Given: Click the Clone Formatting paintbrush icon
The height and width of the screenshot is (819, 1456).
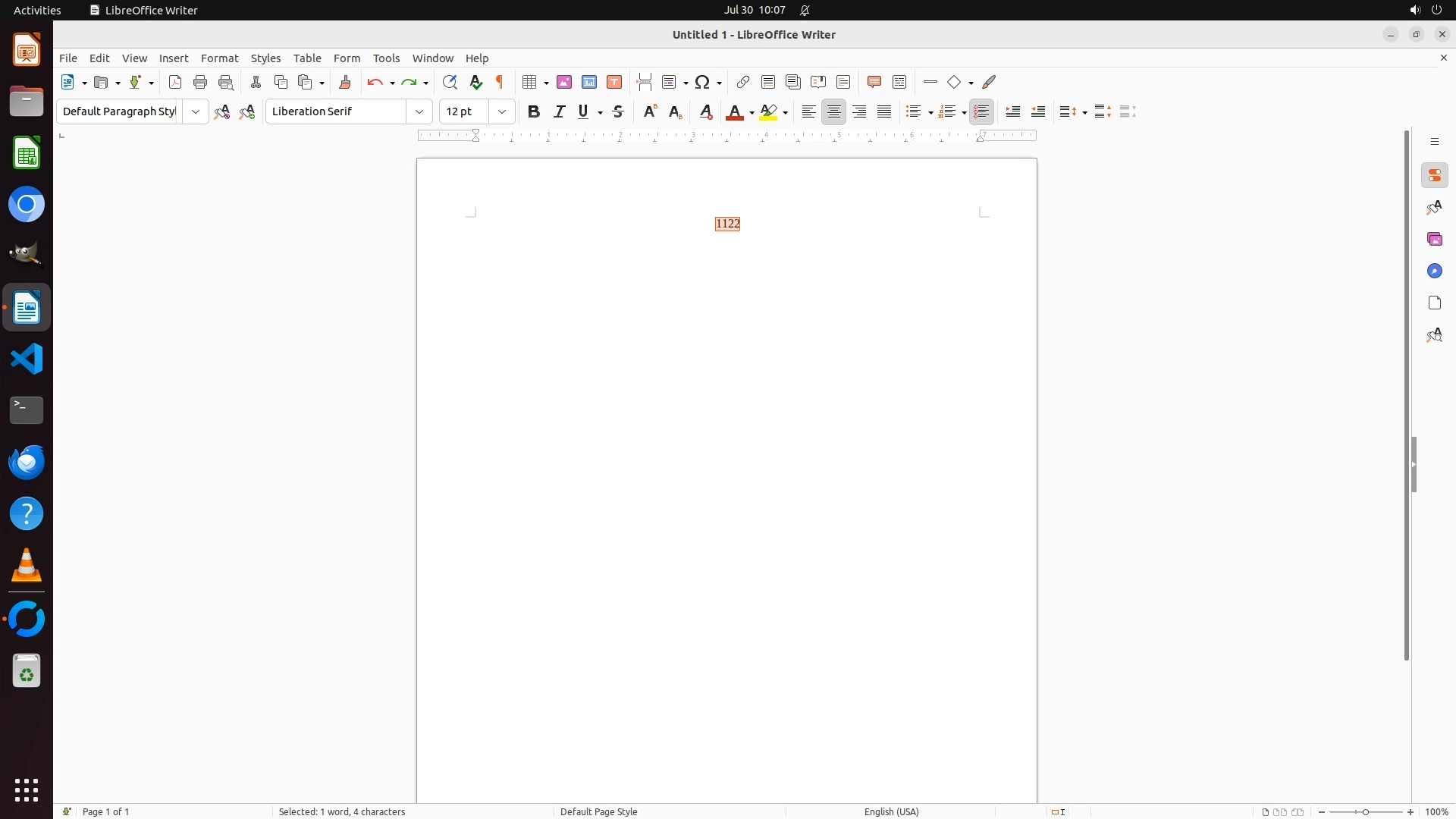Looking at the screenshot, I should coord(345,82).
